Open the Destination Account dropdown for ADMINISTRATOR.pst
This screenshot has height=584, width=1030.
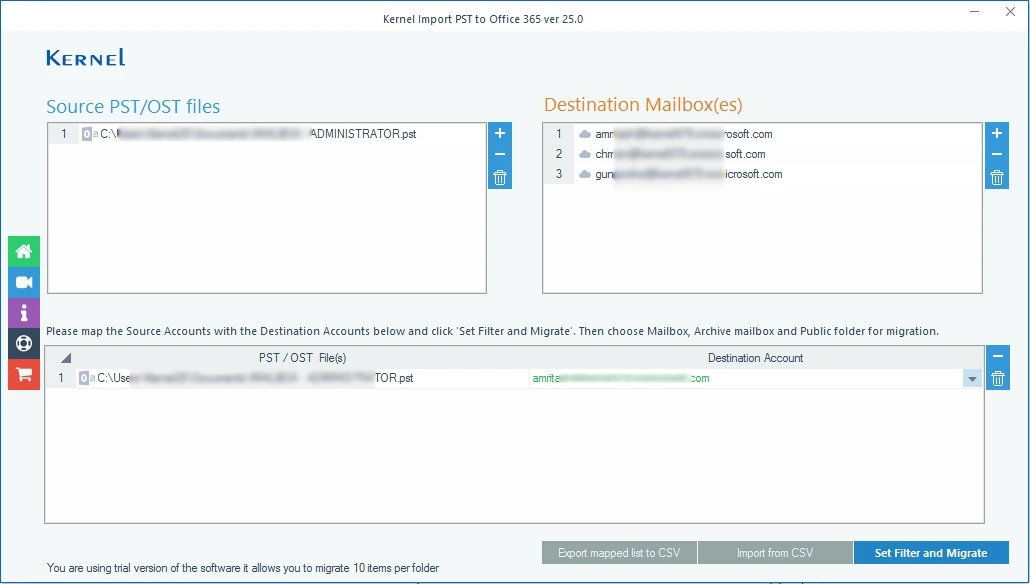point(971,378)
